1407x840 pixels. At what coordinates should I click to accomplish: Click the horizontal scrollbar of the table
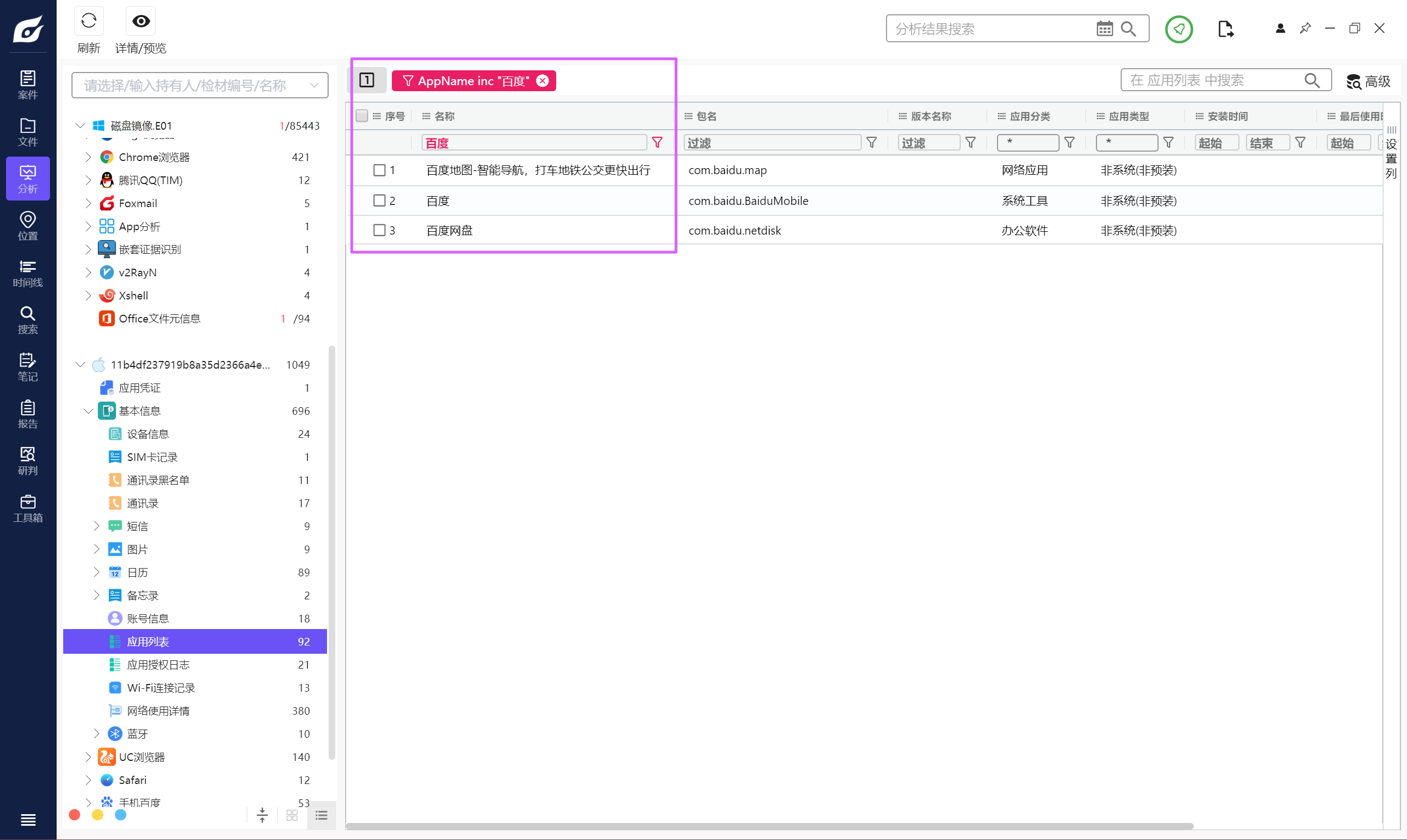[769, 826]
